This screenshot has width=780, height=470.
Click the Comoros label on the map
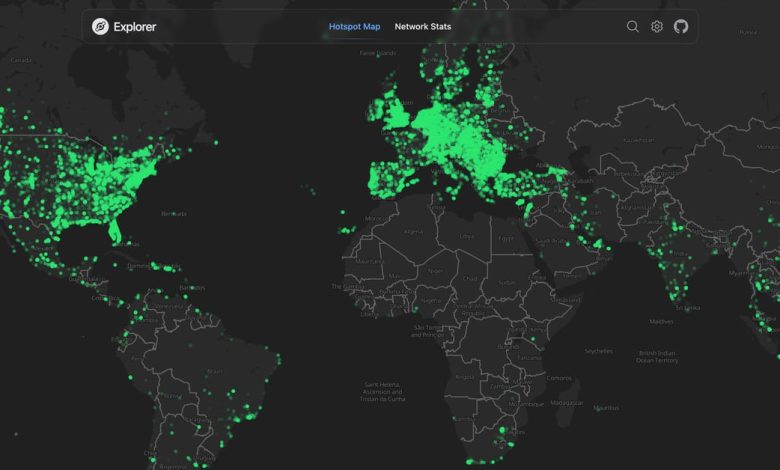point(560,377)
